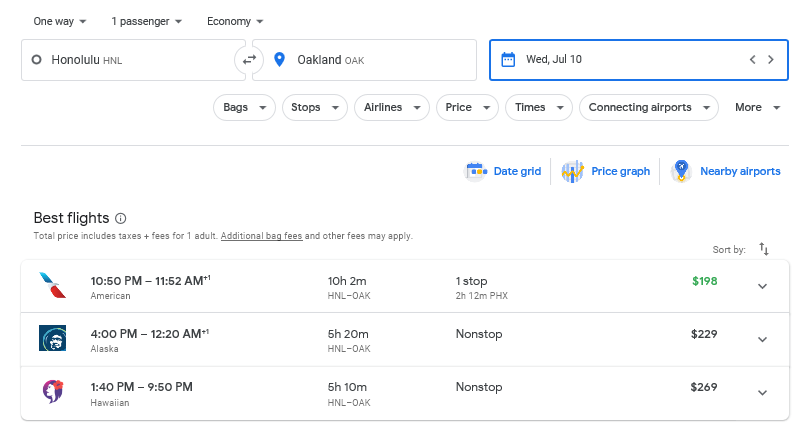Click the Best flights info icon
This screenshot has height=439, width=801.
(x=121, y=218)
